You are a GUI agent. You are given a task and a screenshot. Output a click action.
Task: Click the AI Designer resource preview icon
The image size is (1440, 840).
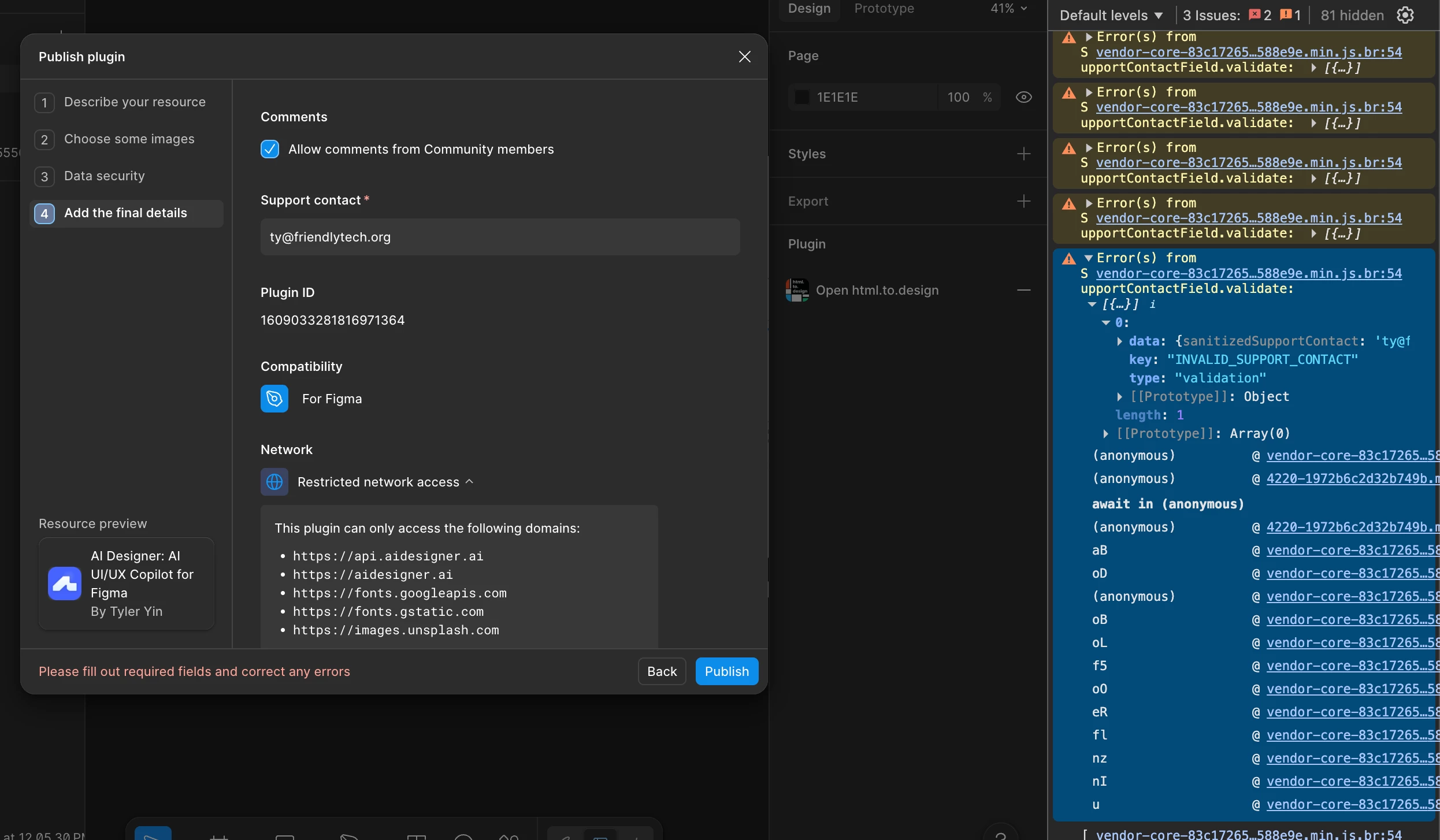coord(64,583)
